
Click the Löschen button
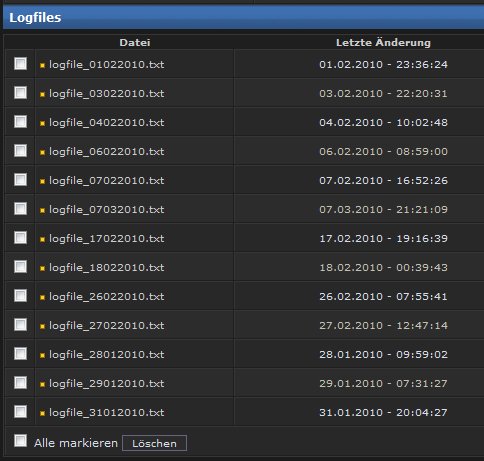[154, 443]
